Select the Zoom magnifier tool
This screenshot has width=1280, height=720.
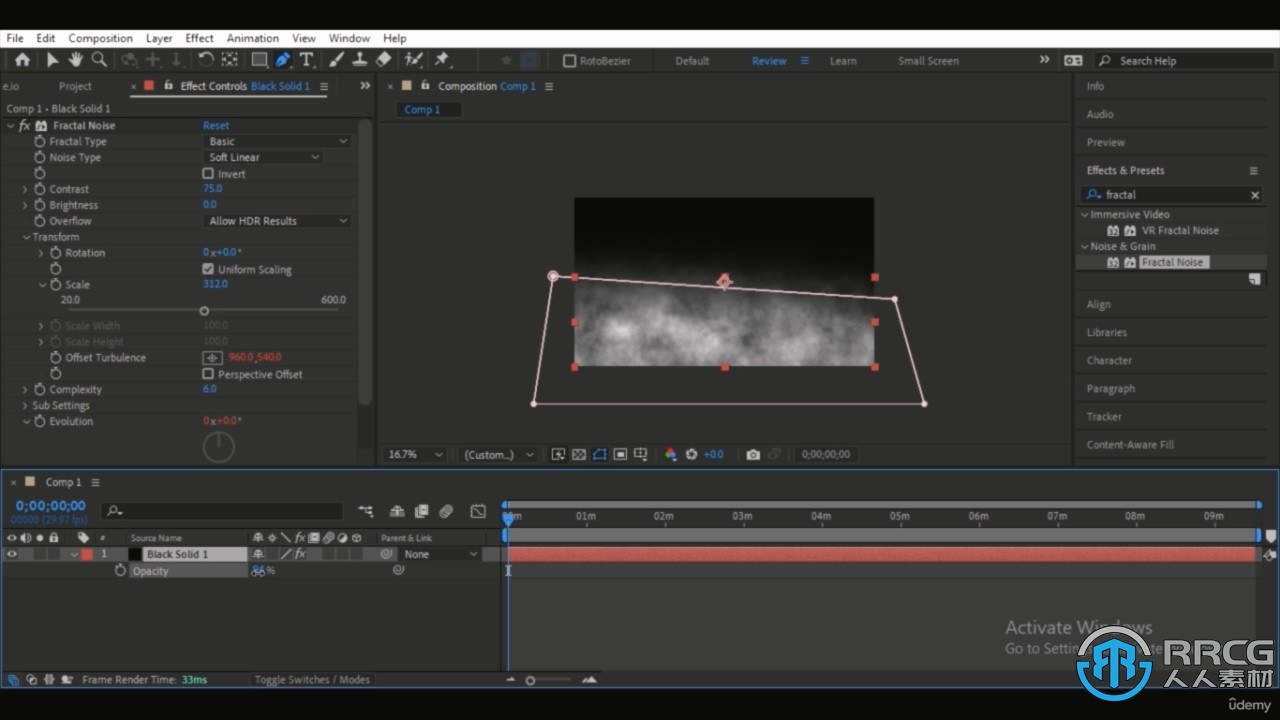click(x=99, y=60)
